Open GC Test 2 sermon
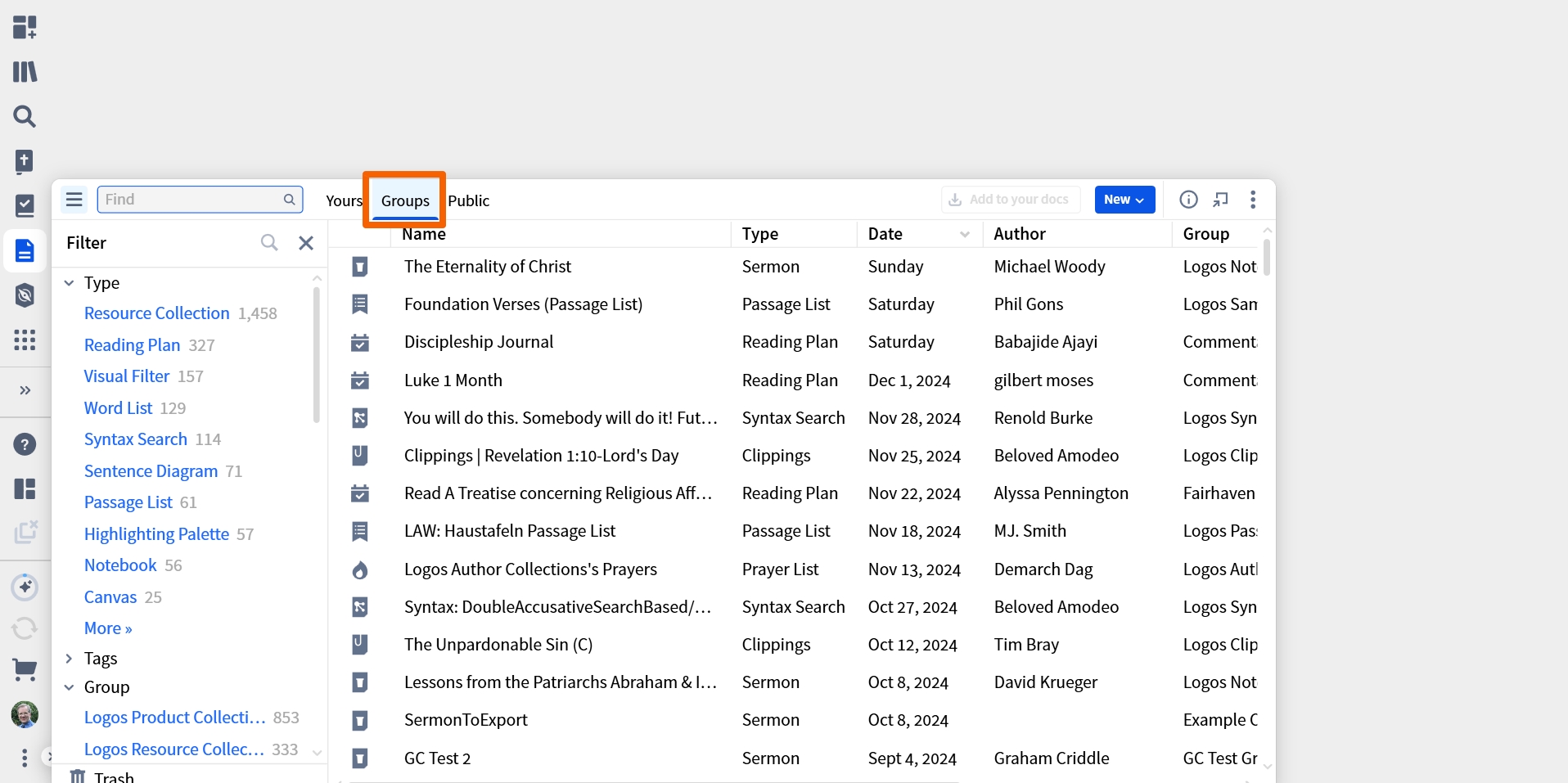Image resolution: width=1568 pixels, height=783 pixels. (437, 758)
